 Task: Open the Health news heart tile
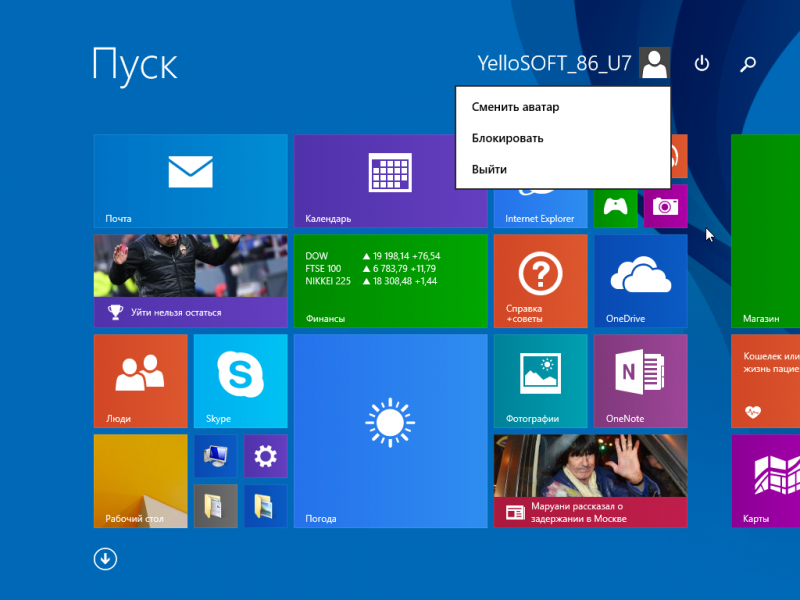765,381
